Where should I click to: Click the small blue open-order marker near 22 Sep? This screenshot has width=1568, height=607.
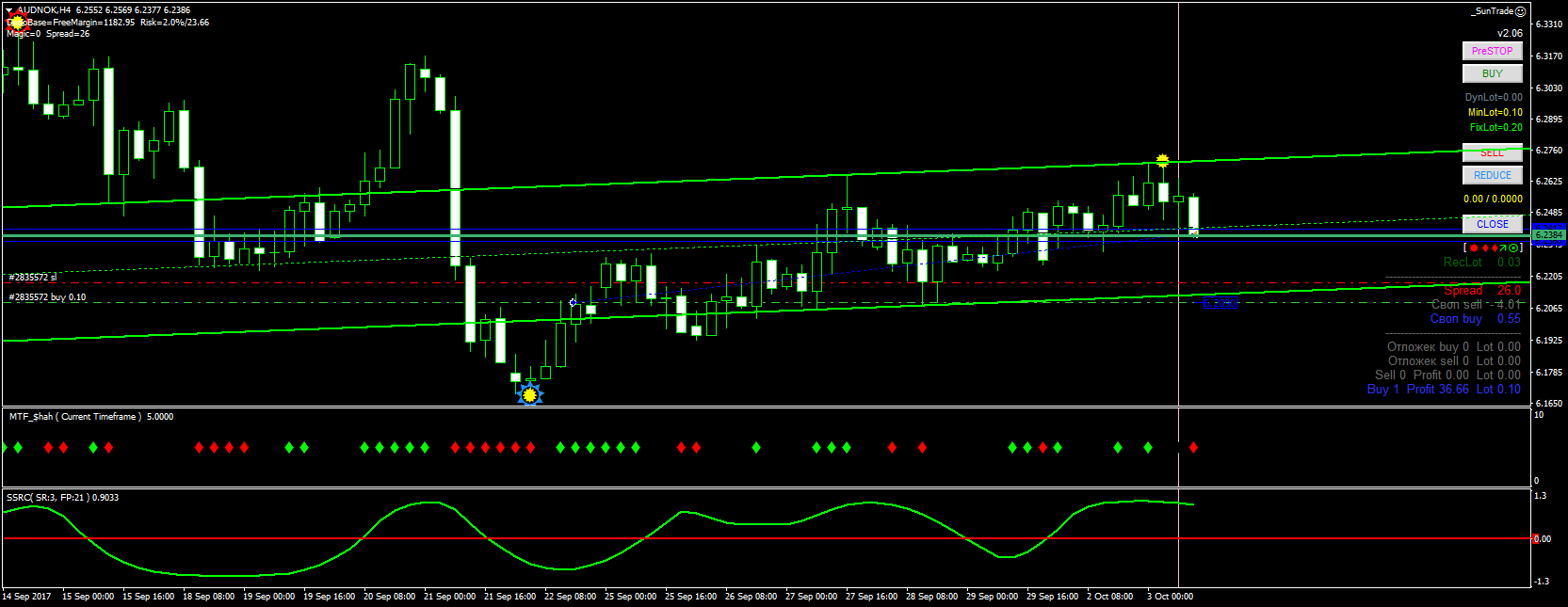573,302
